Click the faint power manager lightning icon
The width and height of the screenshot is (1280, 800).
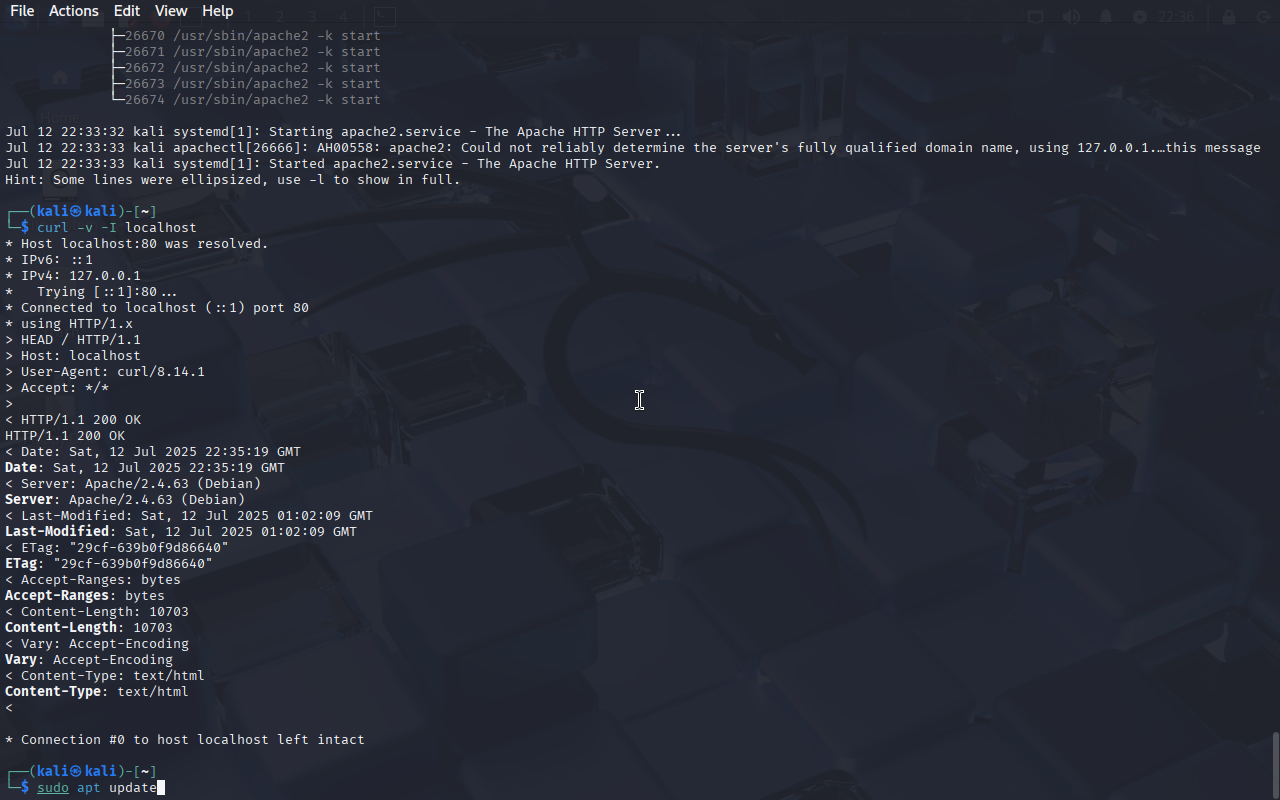tap(1140, 17)
